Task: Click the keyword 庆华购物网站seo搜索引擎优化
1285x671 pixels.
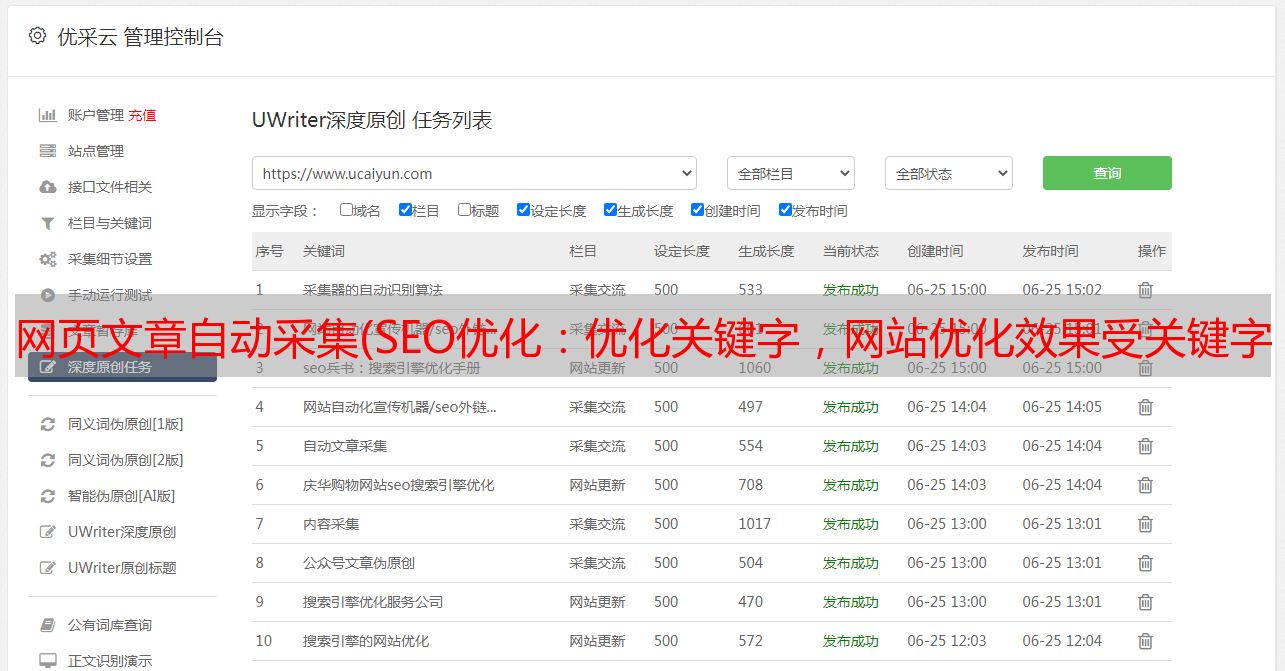Action: [399, 485]
